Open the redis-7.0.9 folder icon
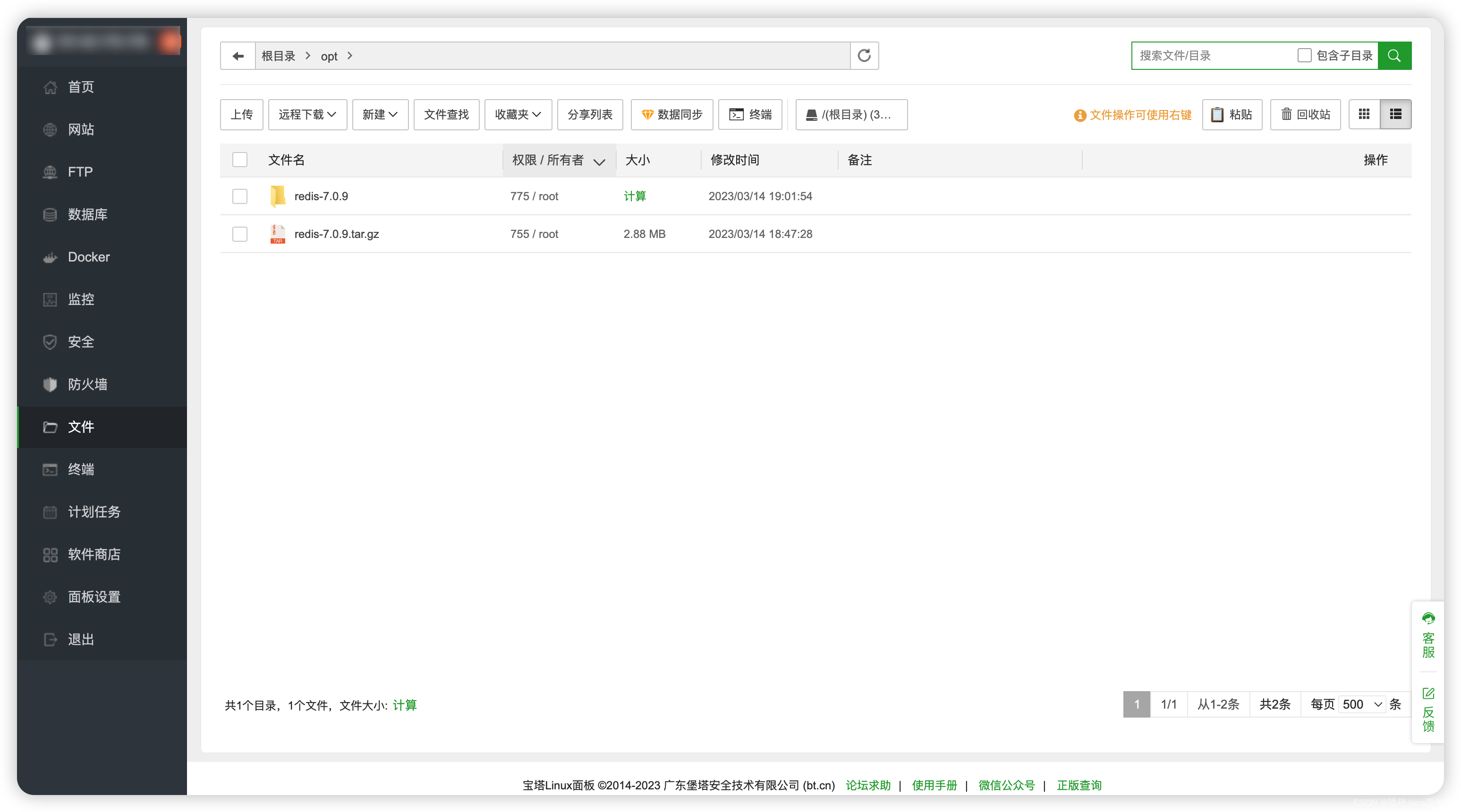Screen dimensions: 1461x812 tap(277, 196)
